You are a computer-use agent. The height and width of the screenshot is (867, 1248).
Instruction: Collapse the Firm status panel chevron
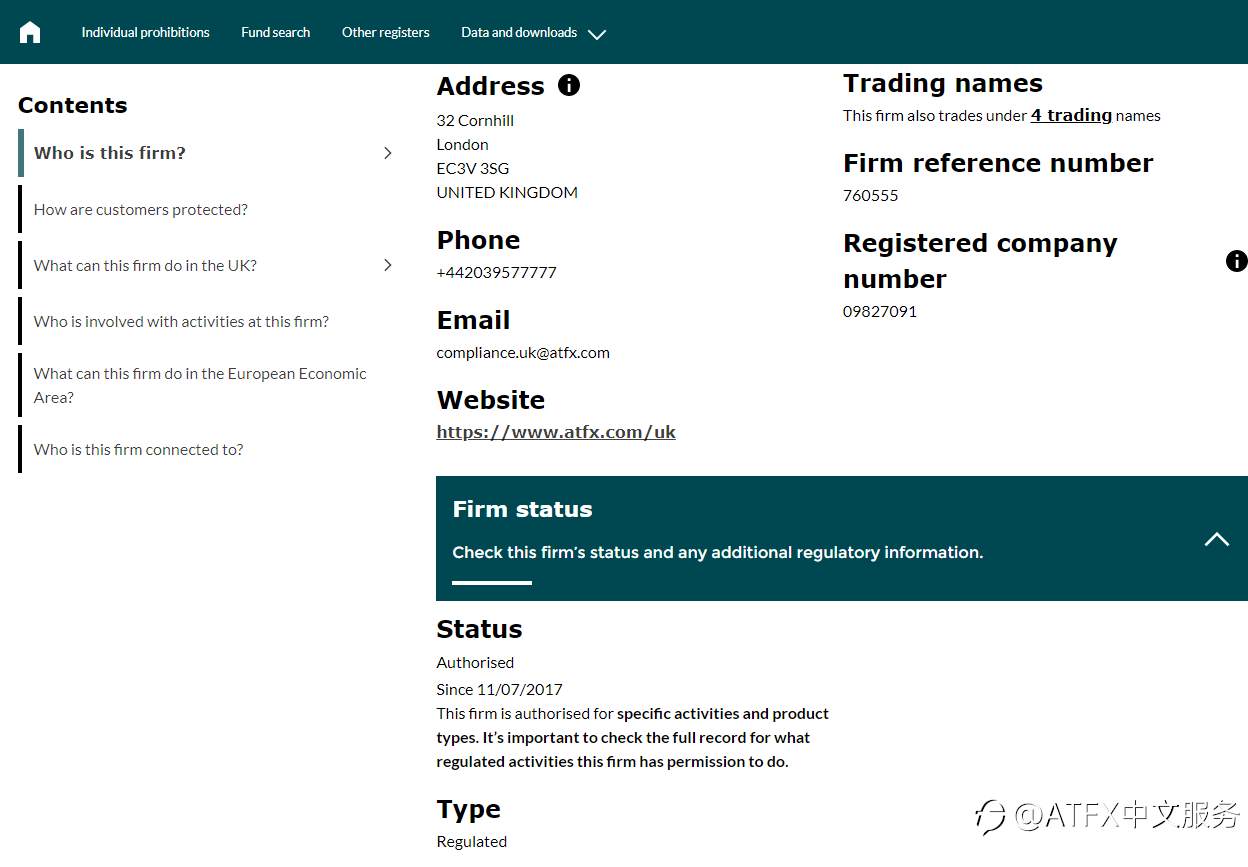(1216, 539)
